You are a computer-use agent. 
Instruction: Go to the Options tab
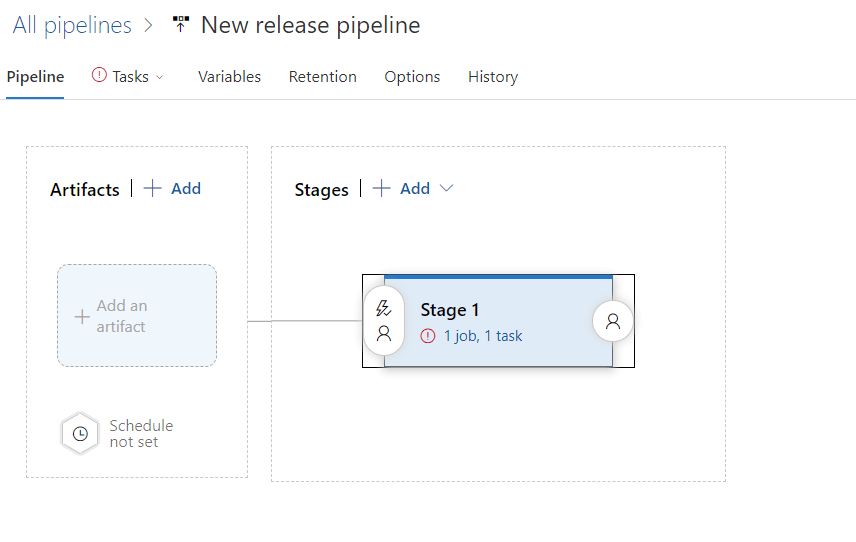pyautogui.click(x=412, y=77)
